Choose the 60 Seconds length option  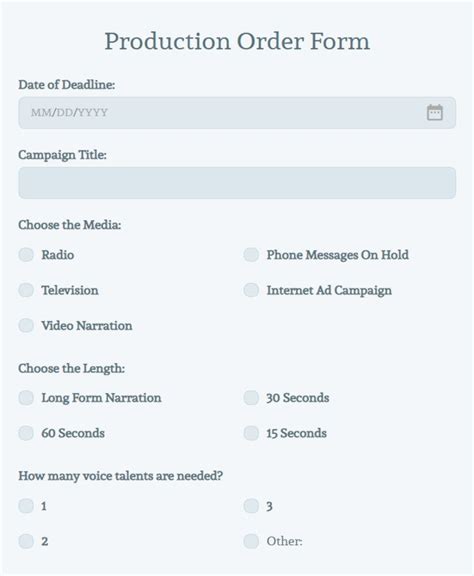tap(26, 433)
